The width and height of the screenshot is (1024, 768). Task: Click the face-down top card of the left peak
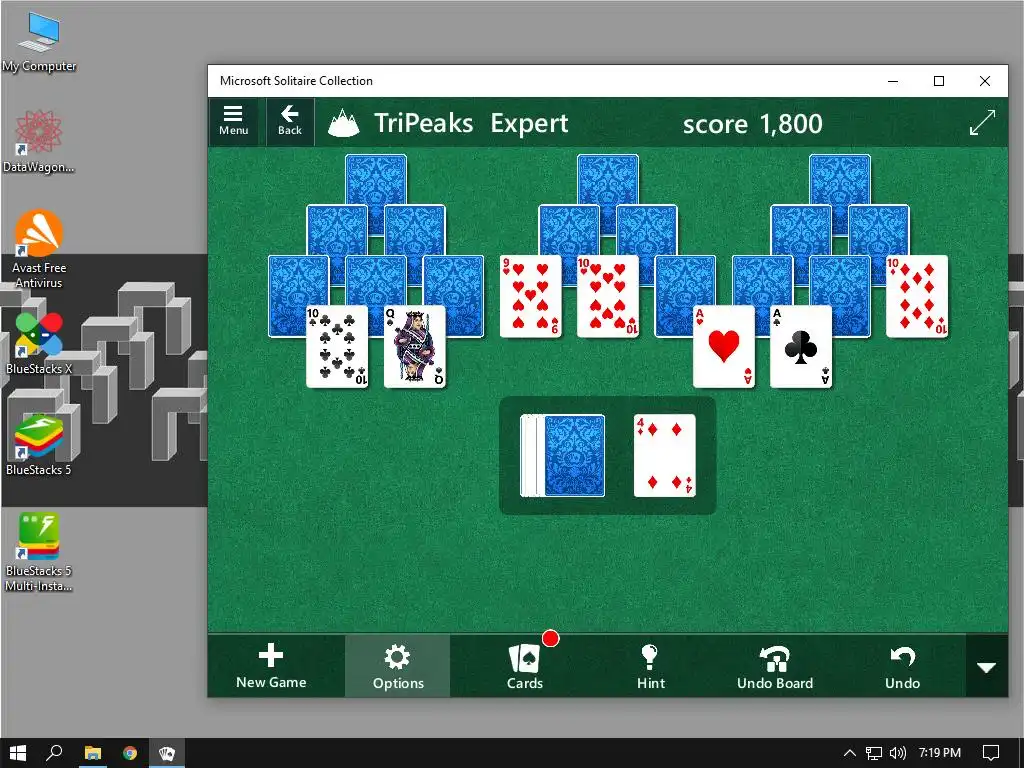coord(376,178)
